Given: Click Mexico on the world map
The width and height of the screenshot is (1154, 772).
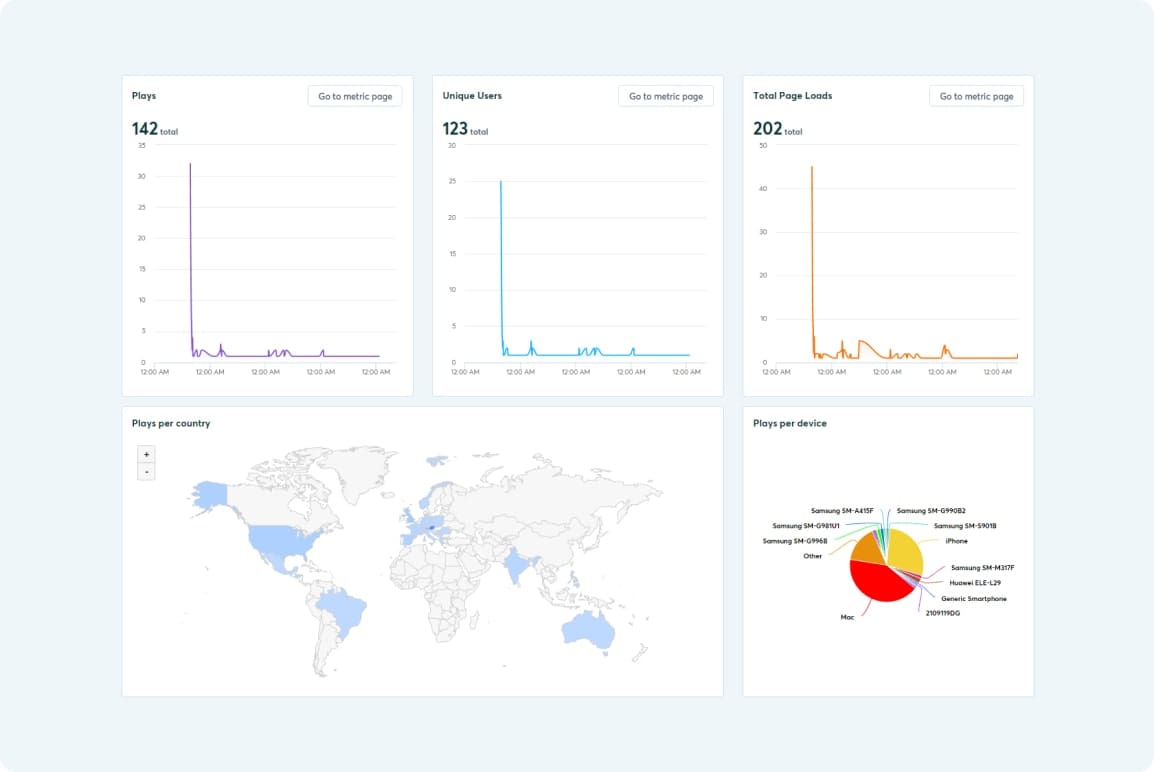Looking at the screenshot, I should point(280,565).
